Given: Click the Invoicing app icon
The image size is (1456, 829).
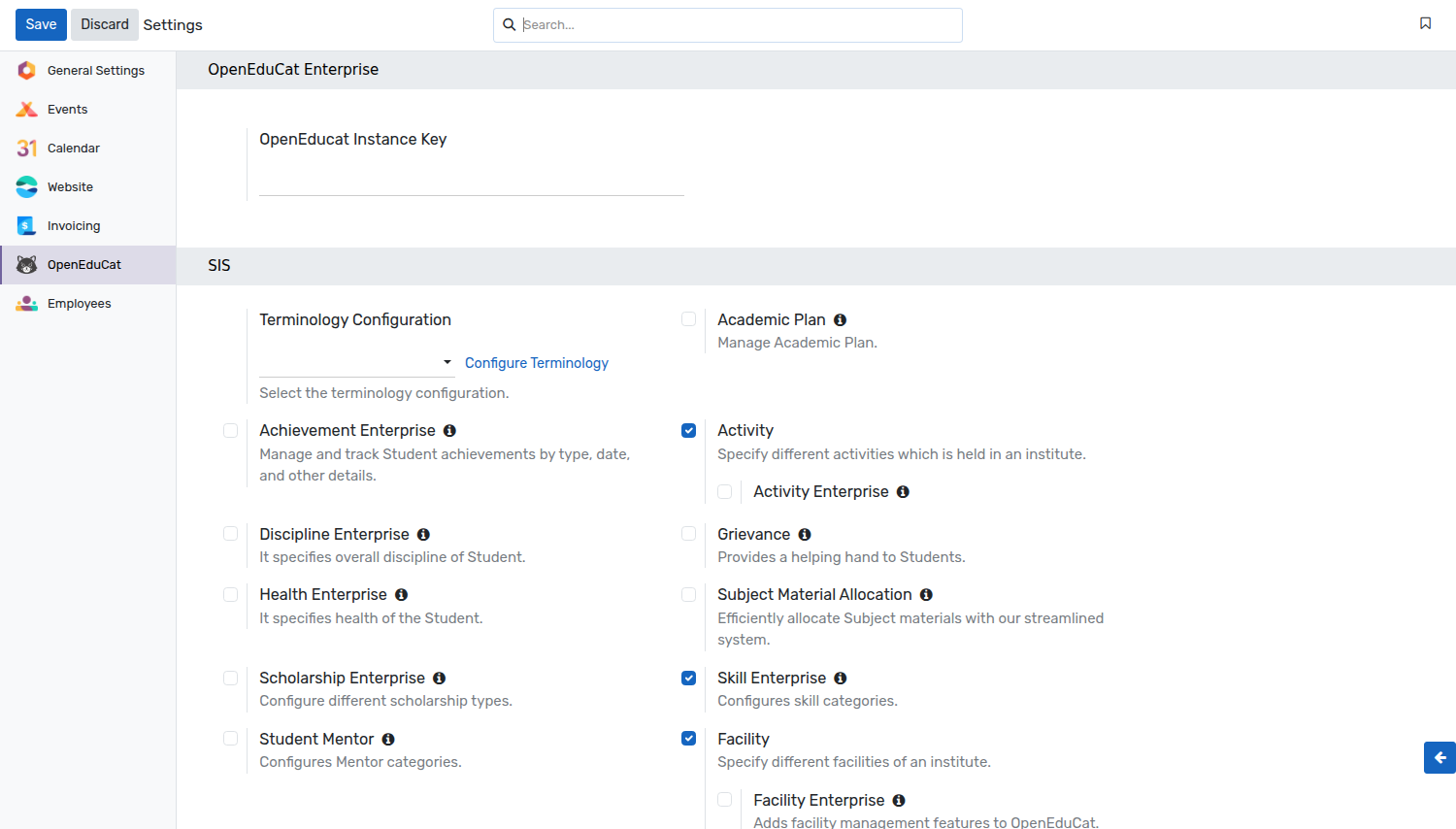Looking at the screenshot, I should tap(27, 225).
